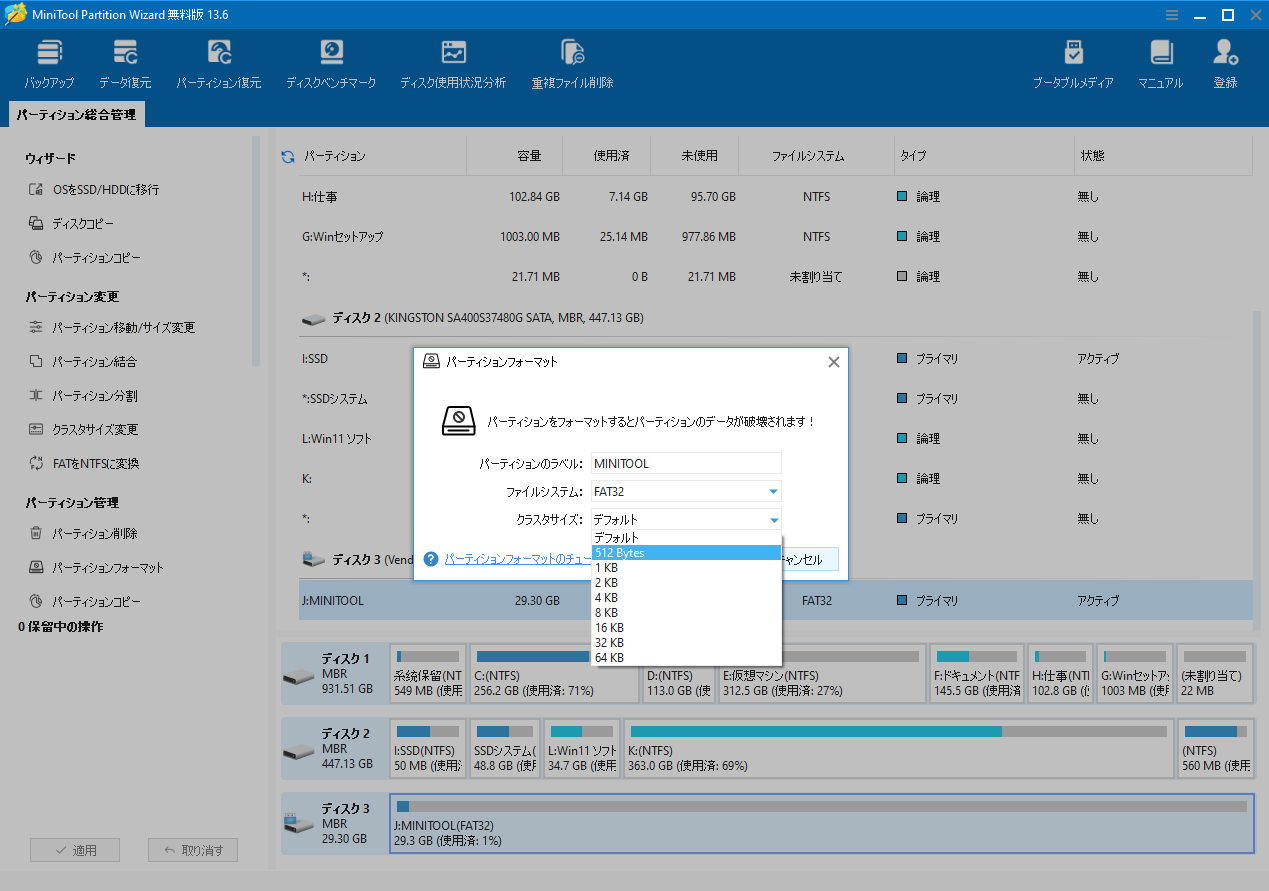Open パーティションフォーマットのチュートリアル link

click(x=518, y=559)
